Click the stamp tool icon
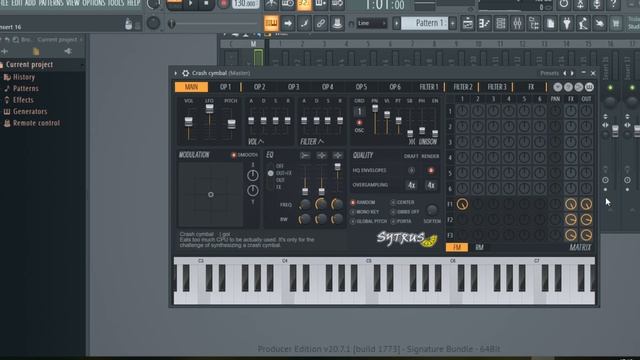640x360 pixels. (337, 23)
